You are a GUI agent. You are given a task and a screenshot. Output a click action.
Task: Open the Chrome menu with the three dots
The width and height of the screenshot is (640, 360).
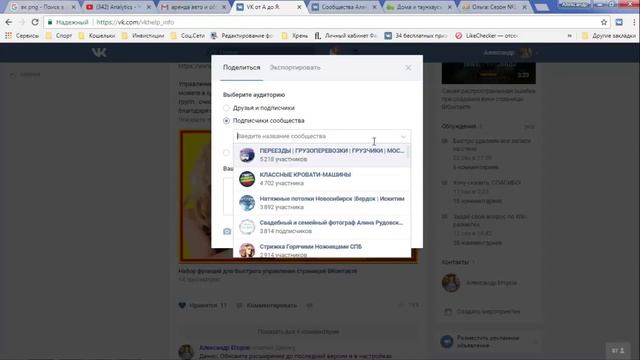[x=634, y=22]
